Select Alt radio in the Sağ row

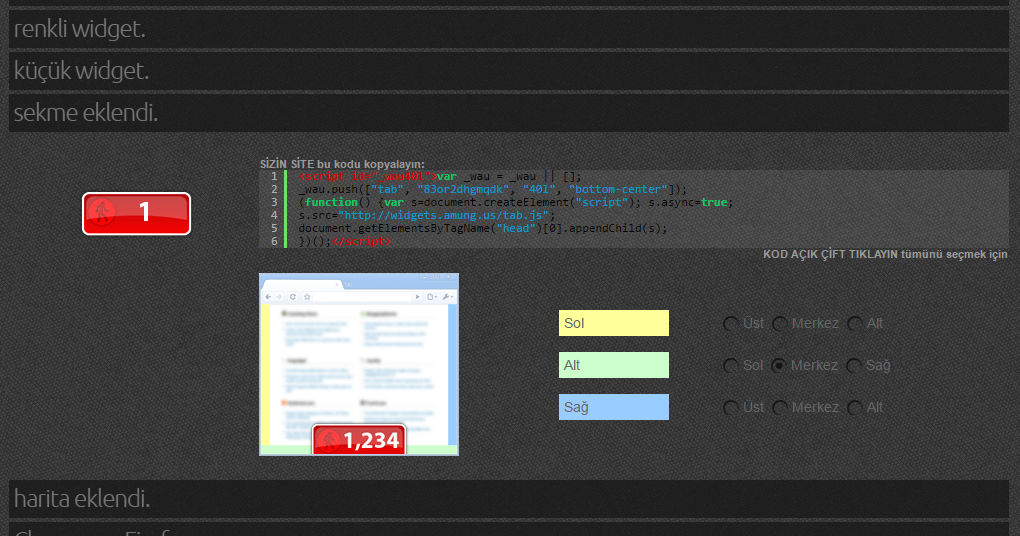855,408
